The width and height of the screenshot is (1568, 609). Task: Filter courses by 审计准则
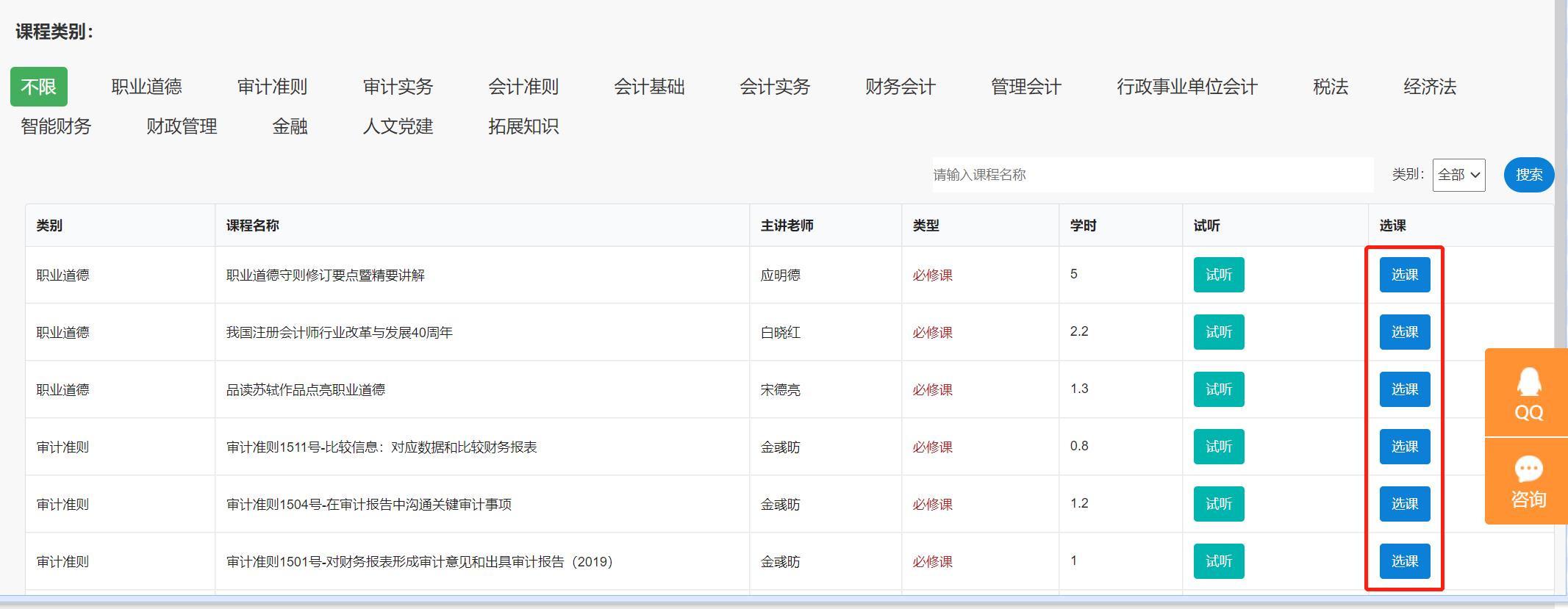point(272,87)
